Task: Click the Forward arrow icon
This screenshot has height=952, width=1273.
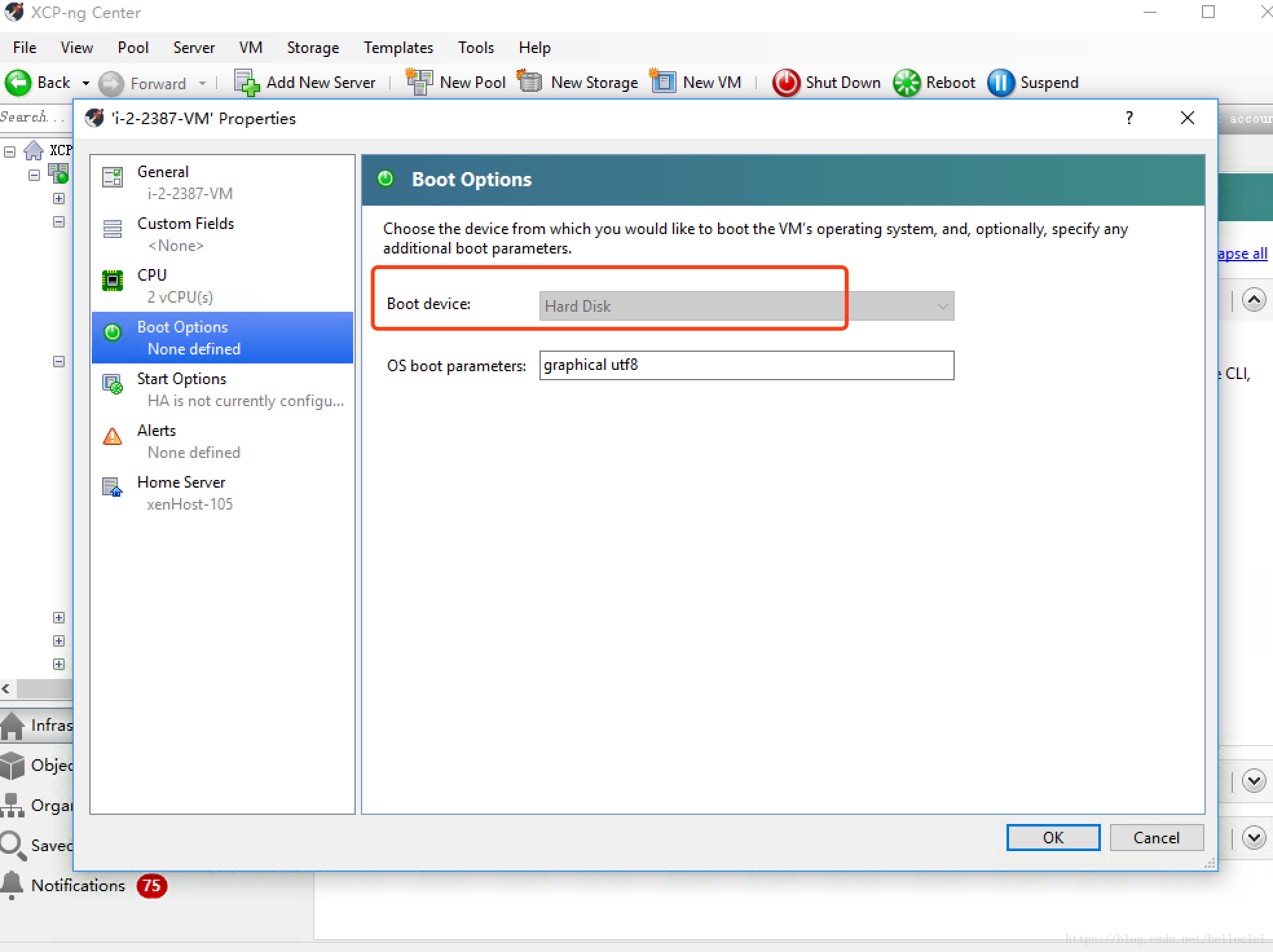Action: coord(111,83)
